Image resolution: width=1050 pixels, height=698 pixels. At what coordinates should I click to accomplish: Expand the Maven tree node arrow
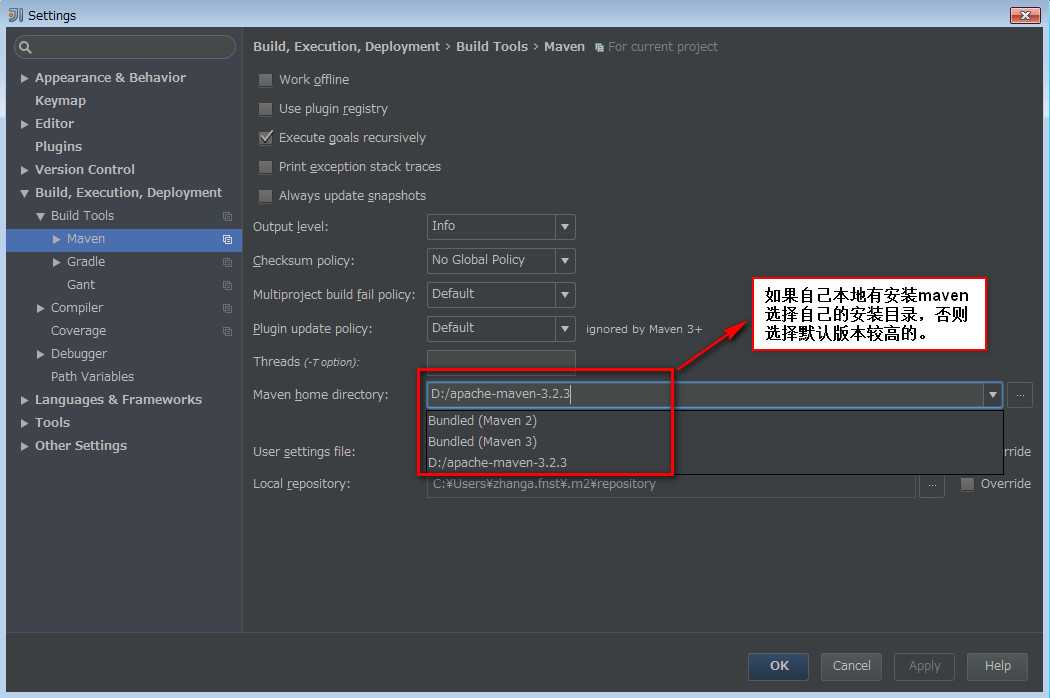click(x=56, y=239)
